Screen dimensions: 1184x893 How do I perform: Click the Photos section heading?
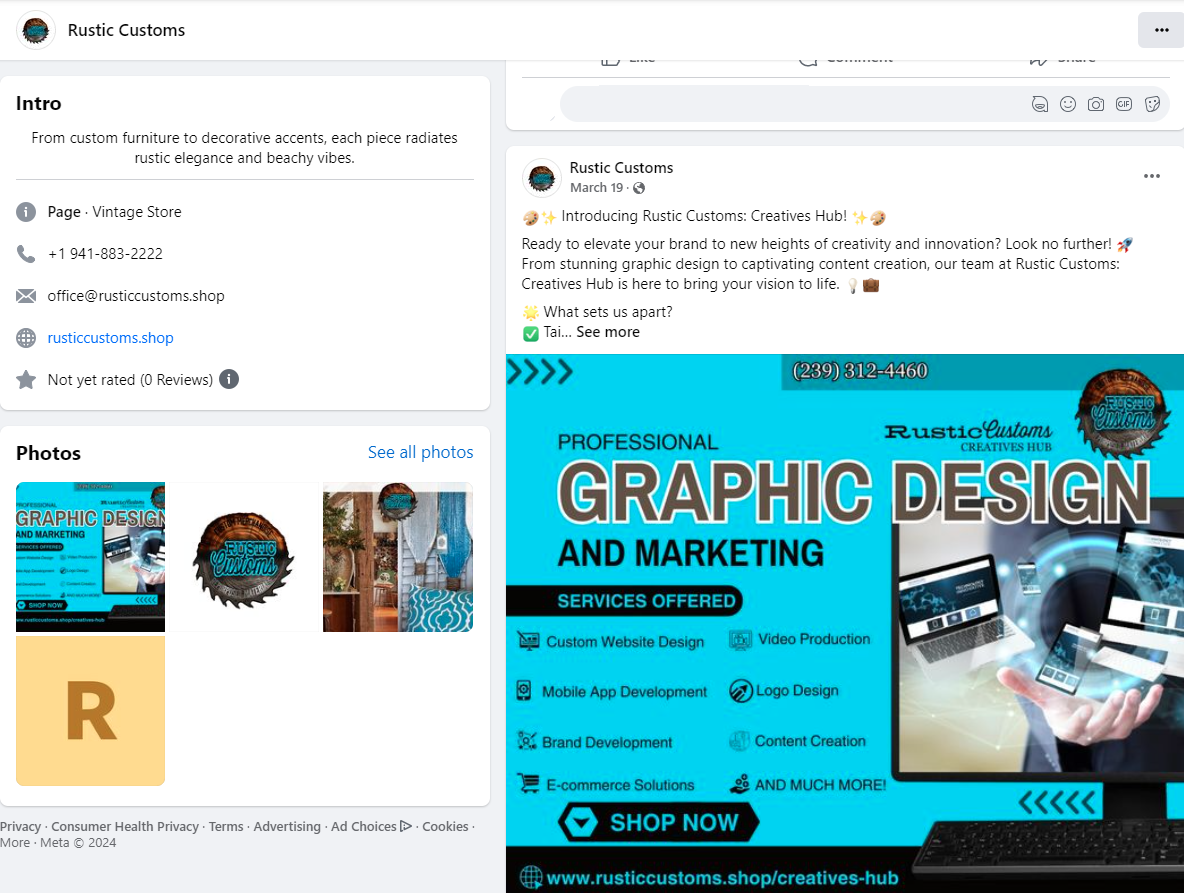point(48,453)
